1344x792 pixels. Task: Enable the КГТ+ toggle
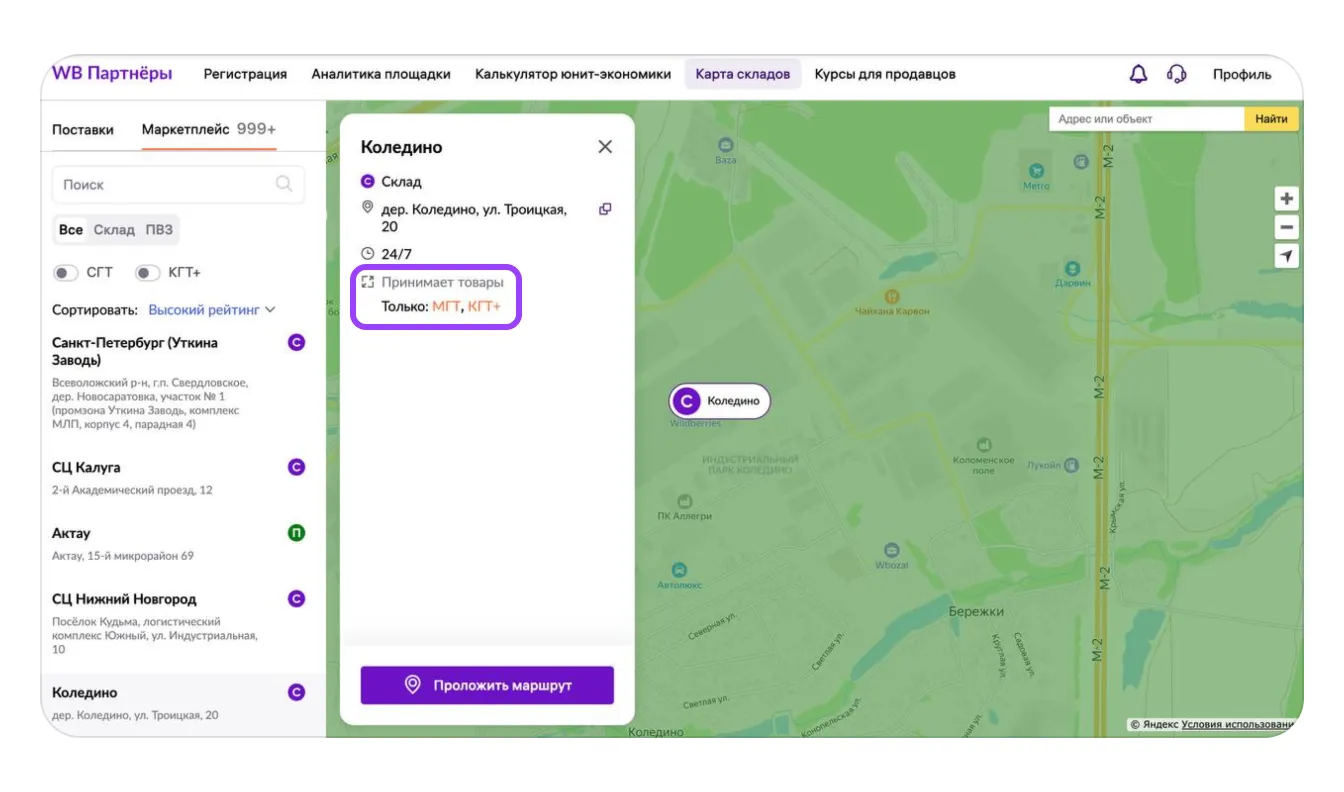[147, 273]
